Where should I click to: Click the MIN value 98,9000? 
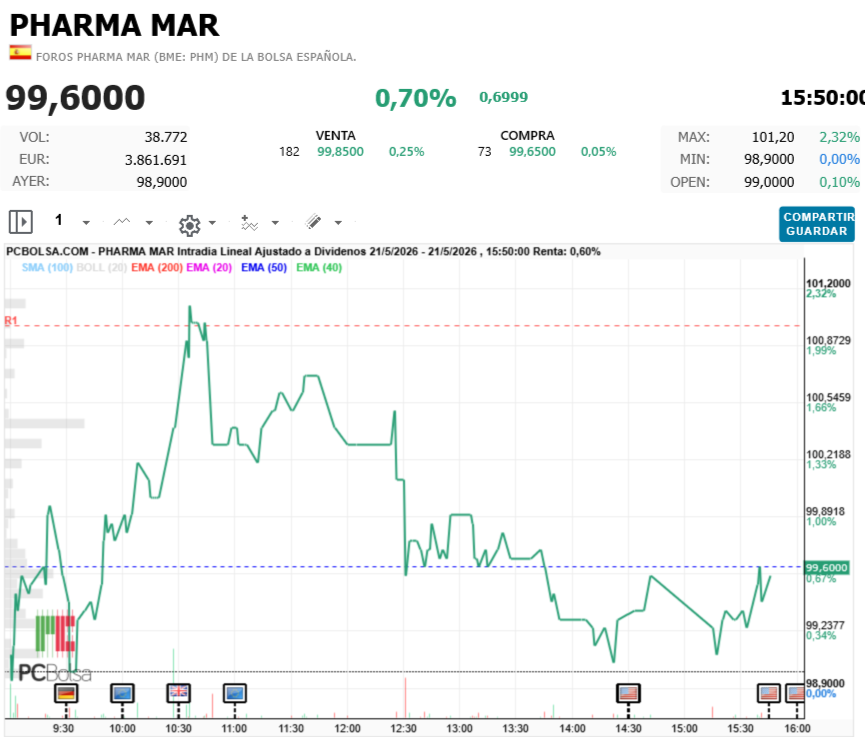(769, 159)
